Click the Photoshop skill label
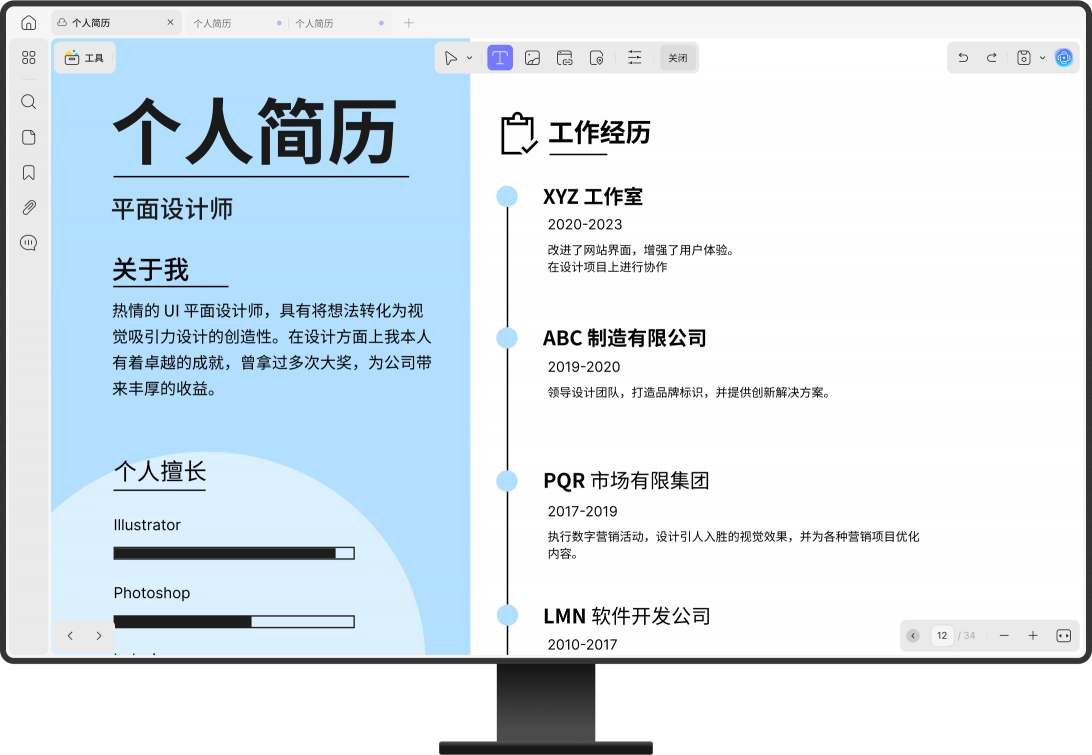 pyautogui.click(x=152, y=593)
